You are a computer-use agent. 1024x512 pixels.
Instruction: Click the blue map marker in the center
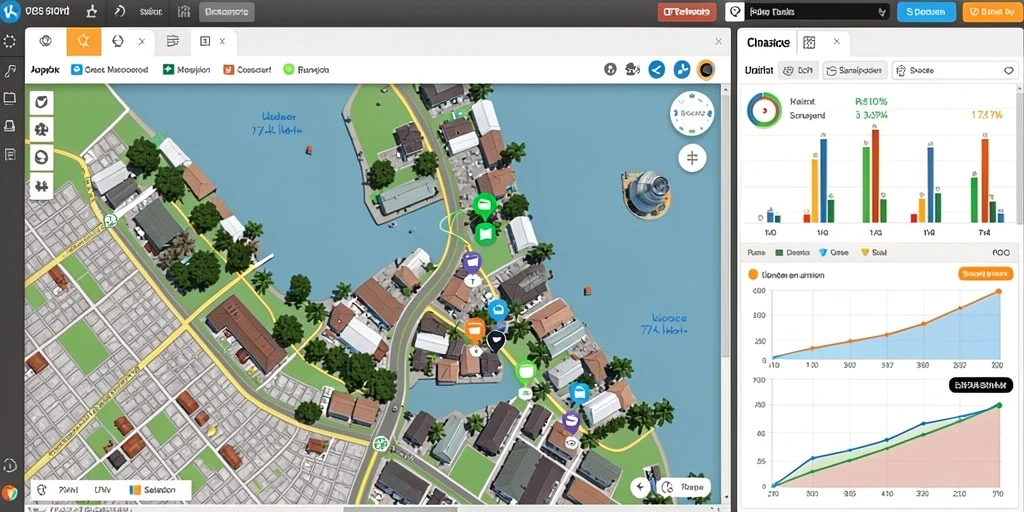[x=498, y=311]
